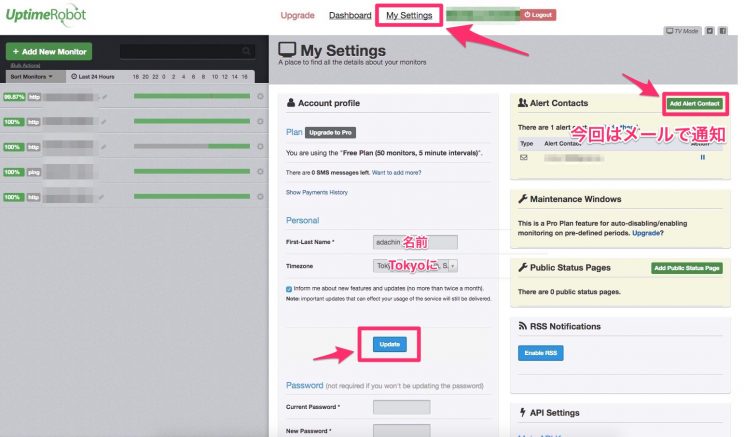Toggle the feature updates newsletter checkbox
This screenshot has width=744, height=437.
coord(289,289)
